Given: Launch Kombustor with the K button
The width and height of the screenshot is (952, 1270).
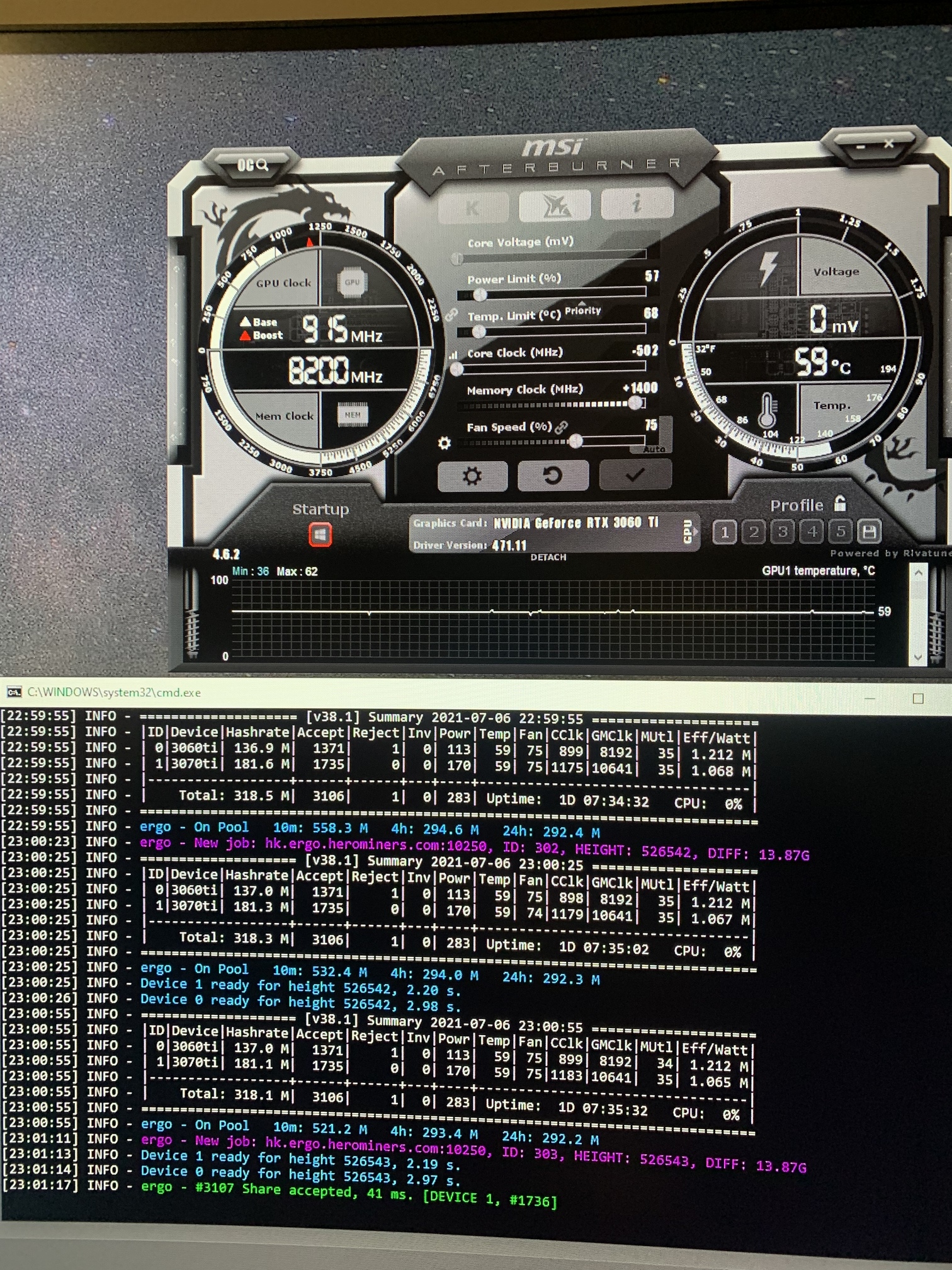Looking at the screenshot, I should click(472, 207).
